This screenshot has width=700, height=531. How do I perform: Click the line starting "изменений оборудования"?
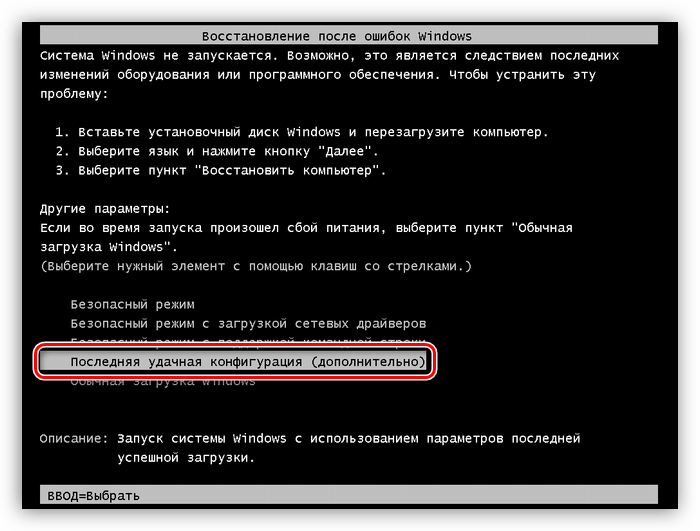318,75
